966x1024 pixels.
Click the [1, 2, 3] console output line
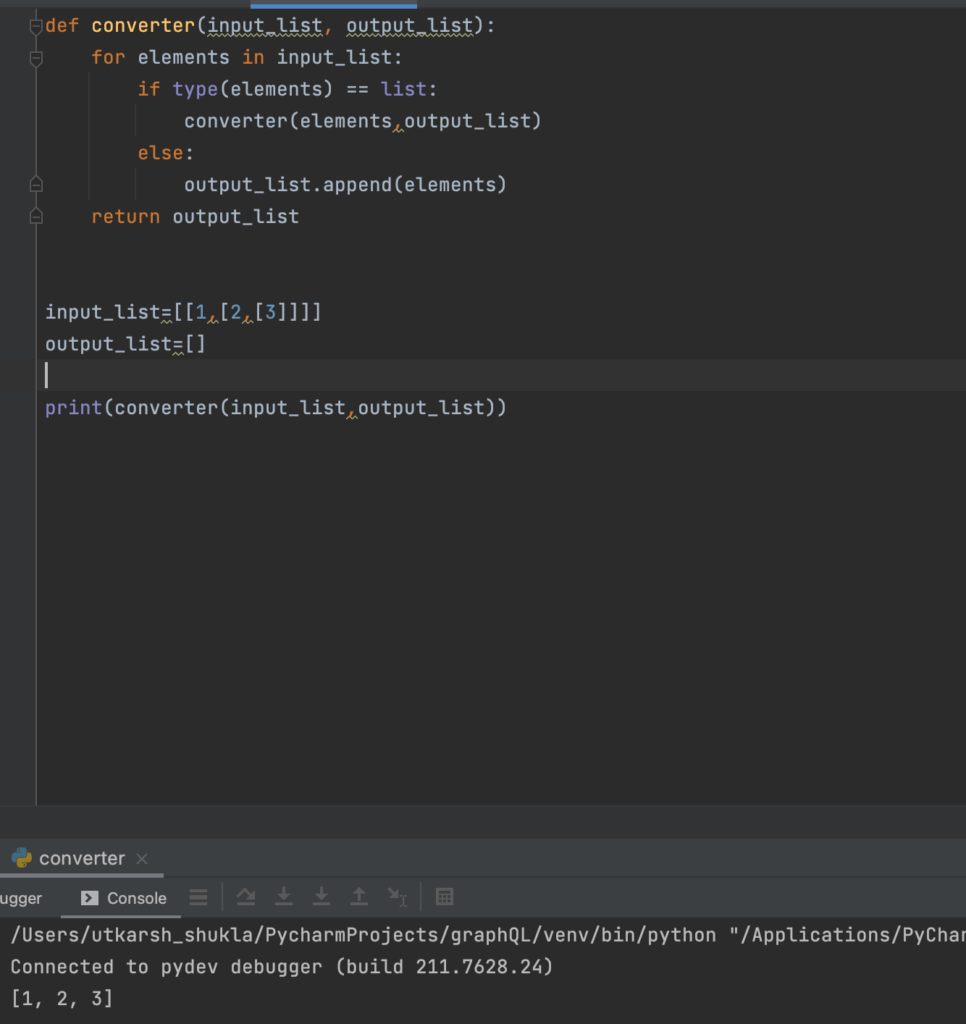(x=62, y=998)
